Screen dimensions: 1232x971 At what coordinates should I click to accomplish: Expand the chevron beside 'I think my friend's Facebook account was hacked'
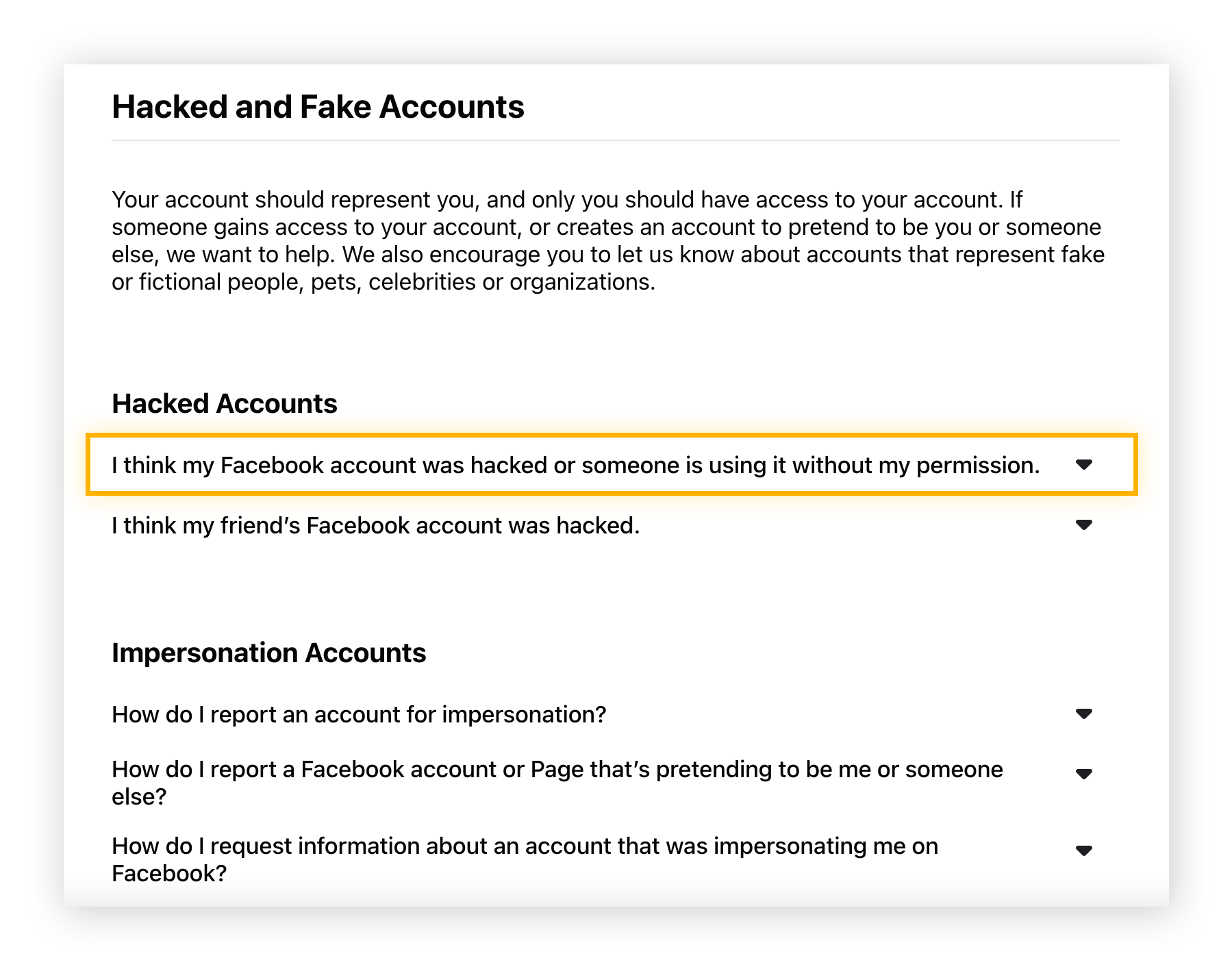(1084, 525)
